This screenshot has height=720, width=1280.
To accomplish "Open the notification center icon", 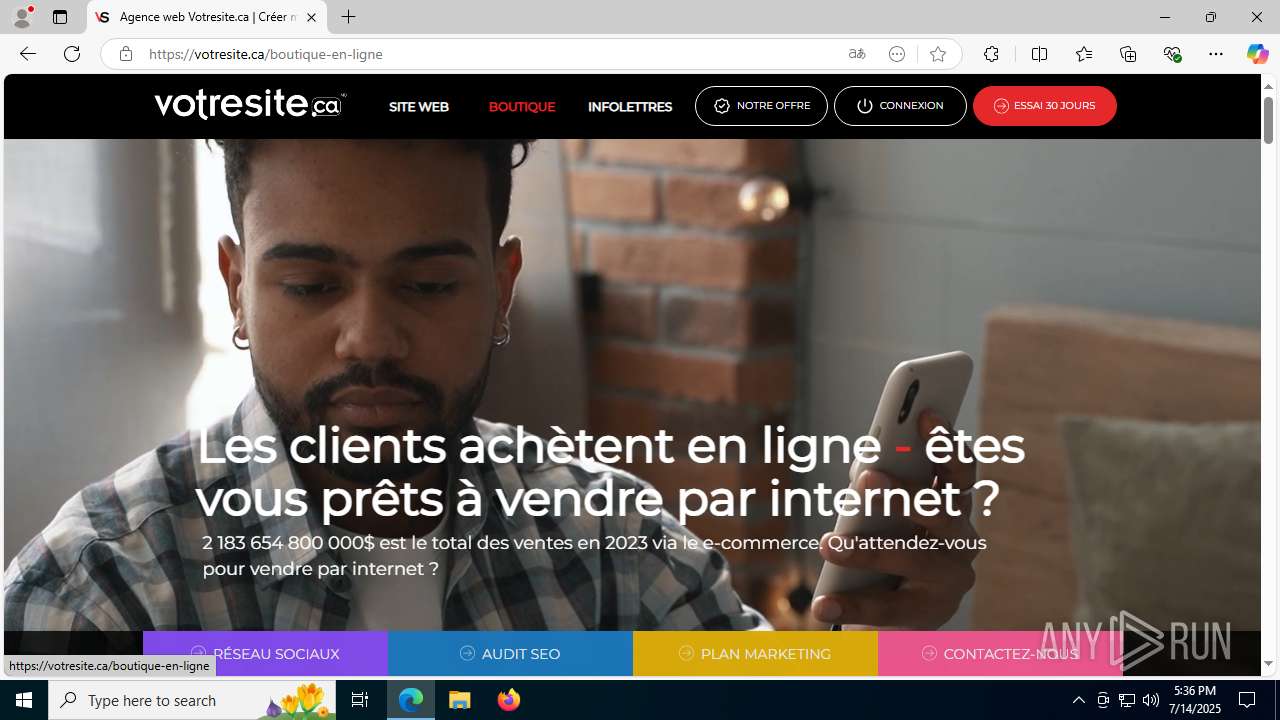I will [1247, 700].
